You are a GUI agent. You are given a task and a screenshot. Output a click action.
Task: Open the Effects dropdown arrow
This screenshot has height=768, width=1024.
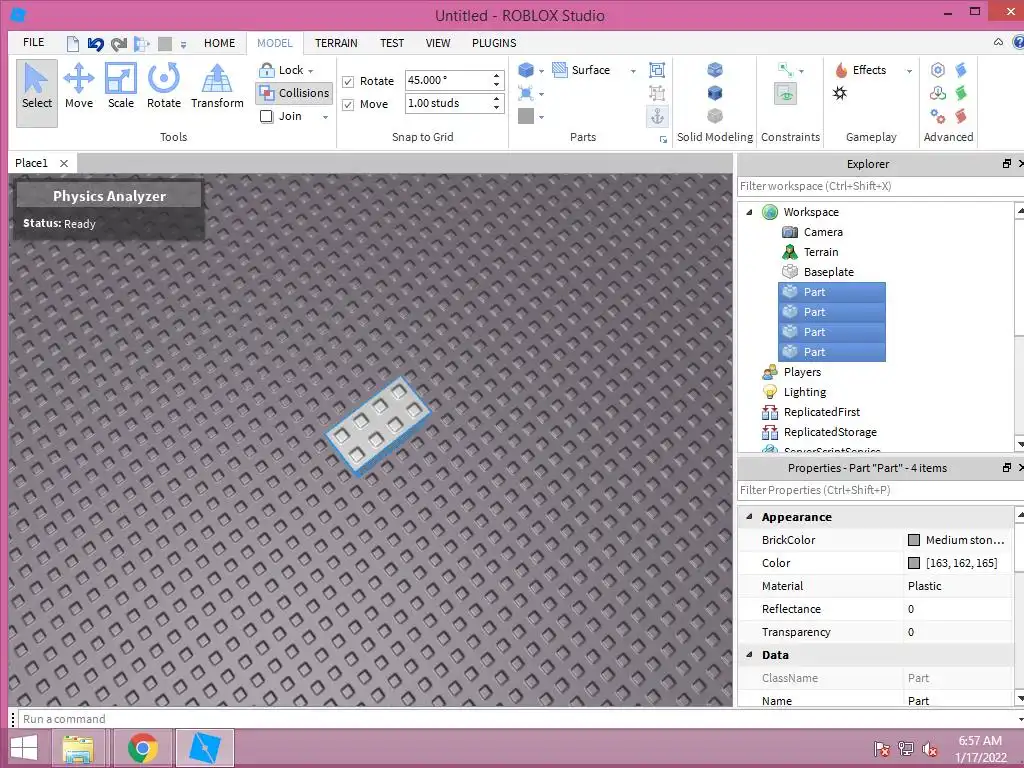pyautogui.click(x=909, y=71)
